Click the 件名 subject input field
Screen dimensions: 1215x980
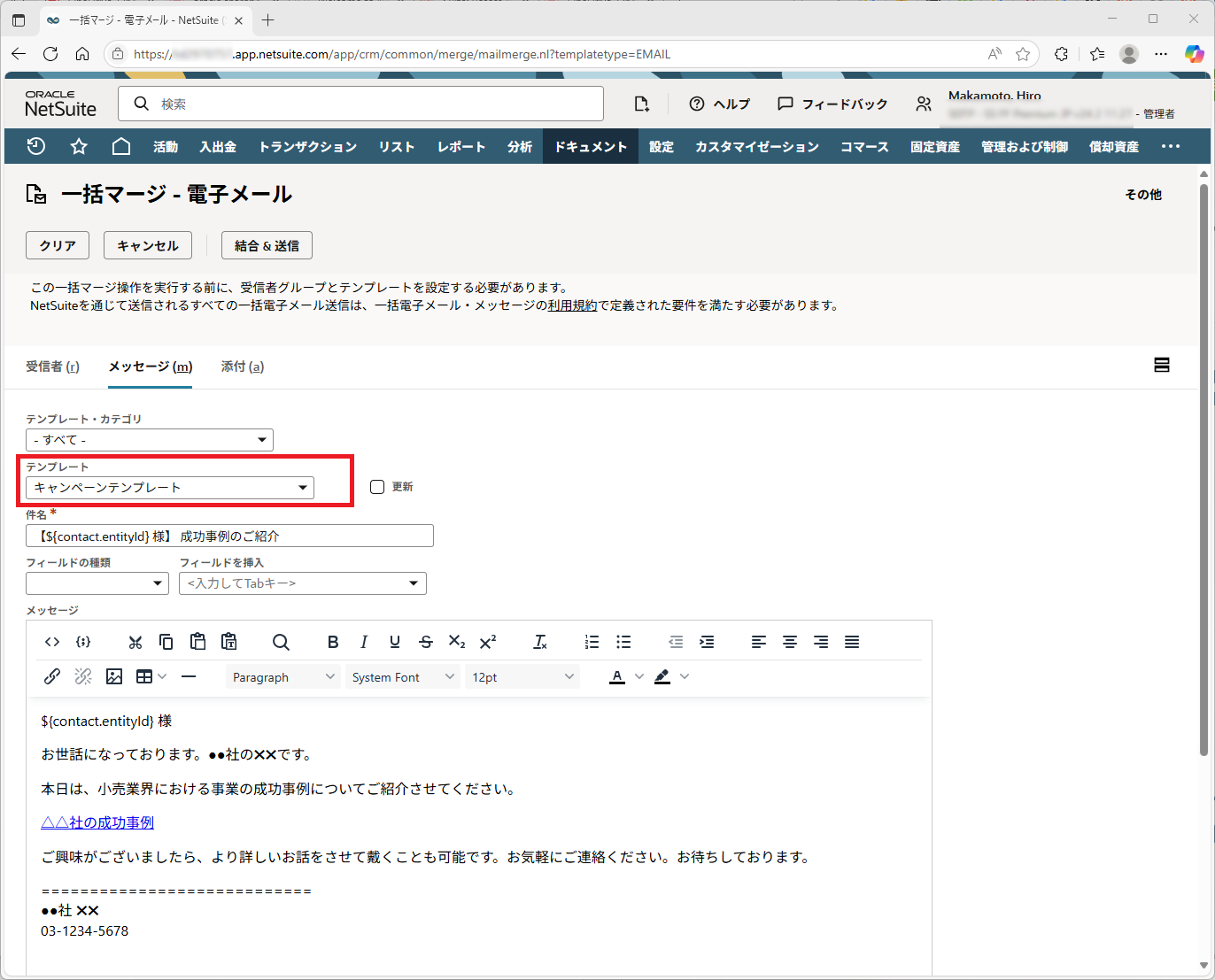(229, 536)
